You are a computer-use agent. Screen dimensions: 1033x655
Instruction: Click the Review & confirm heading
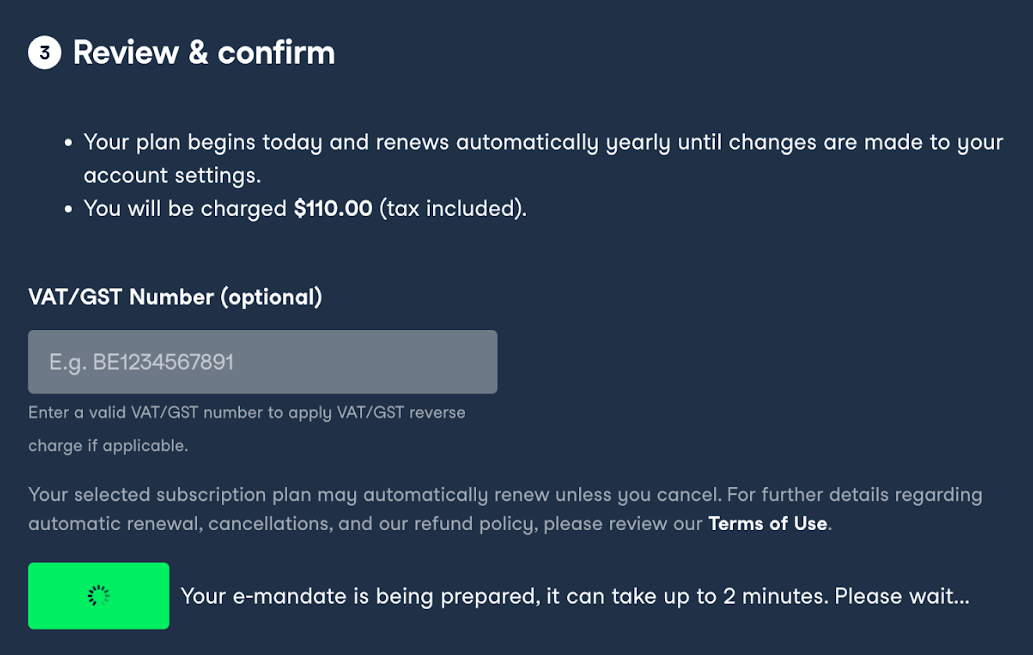[x=204, y=53]
